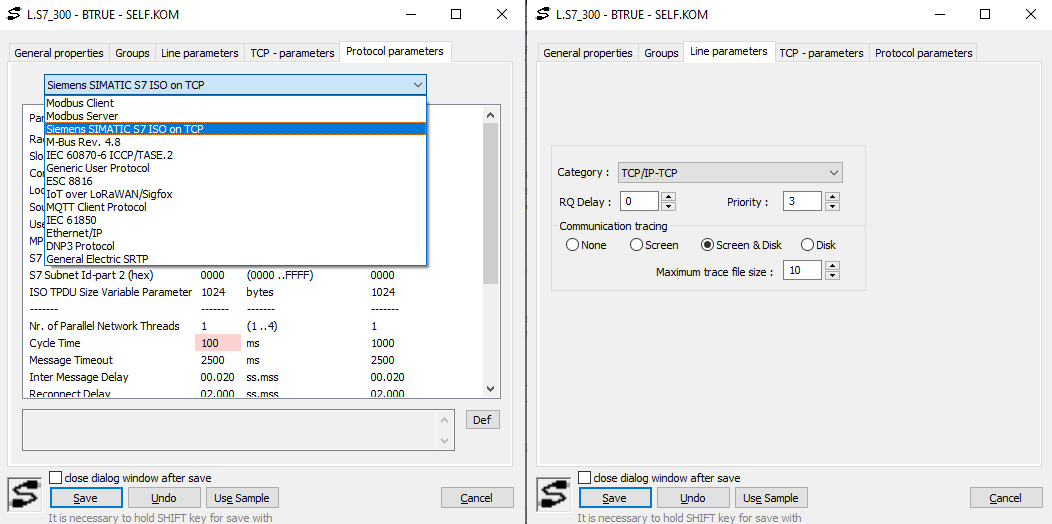Click the Def default button

pos(482,420)
